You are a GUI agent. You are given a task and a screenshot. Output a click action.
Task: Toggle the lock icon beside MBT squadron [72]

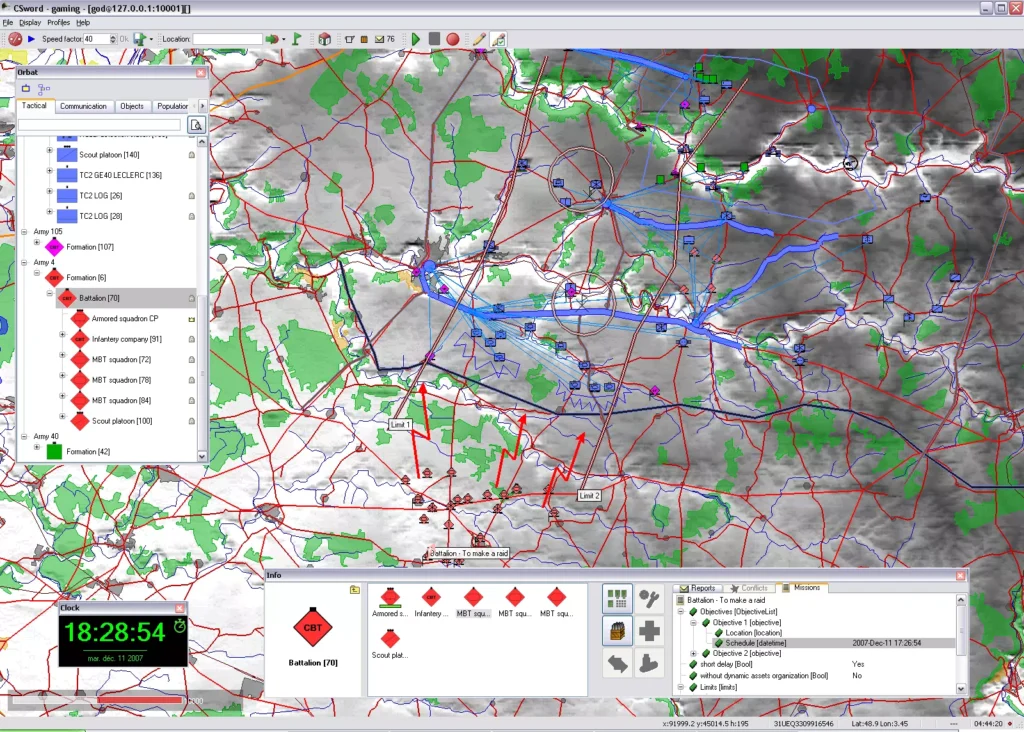coord(191,360)
